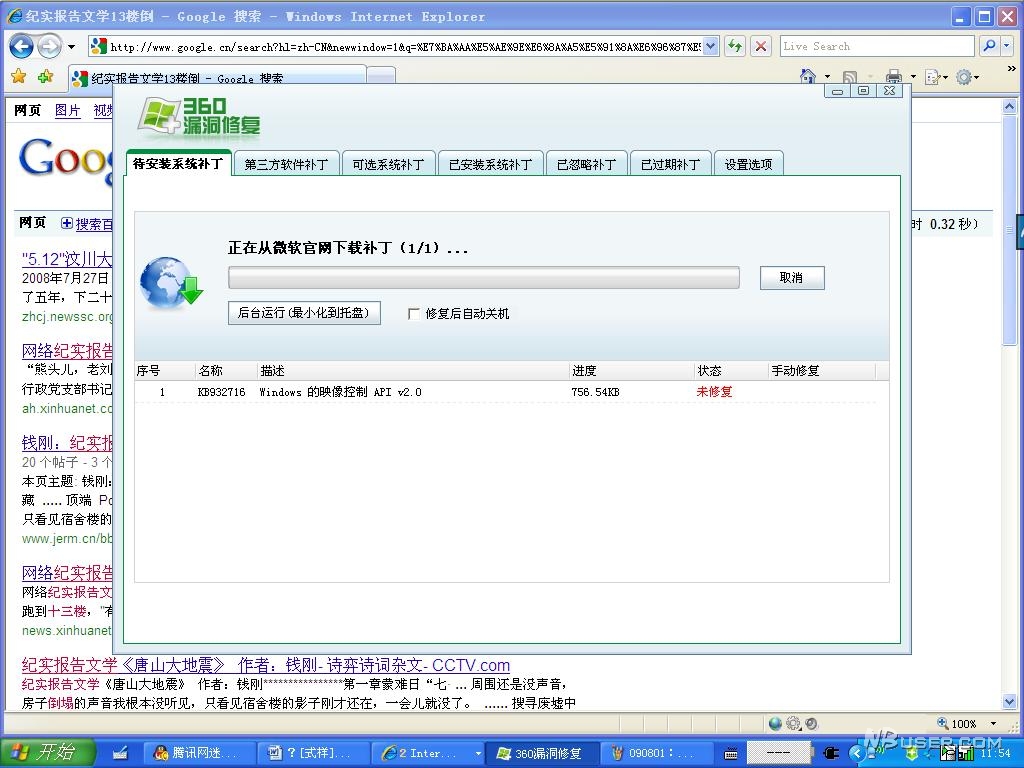Select the KB932716 patch name

pyautogui.click(x=221, y=392)
